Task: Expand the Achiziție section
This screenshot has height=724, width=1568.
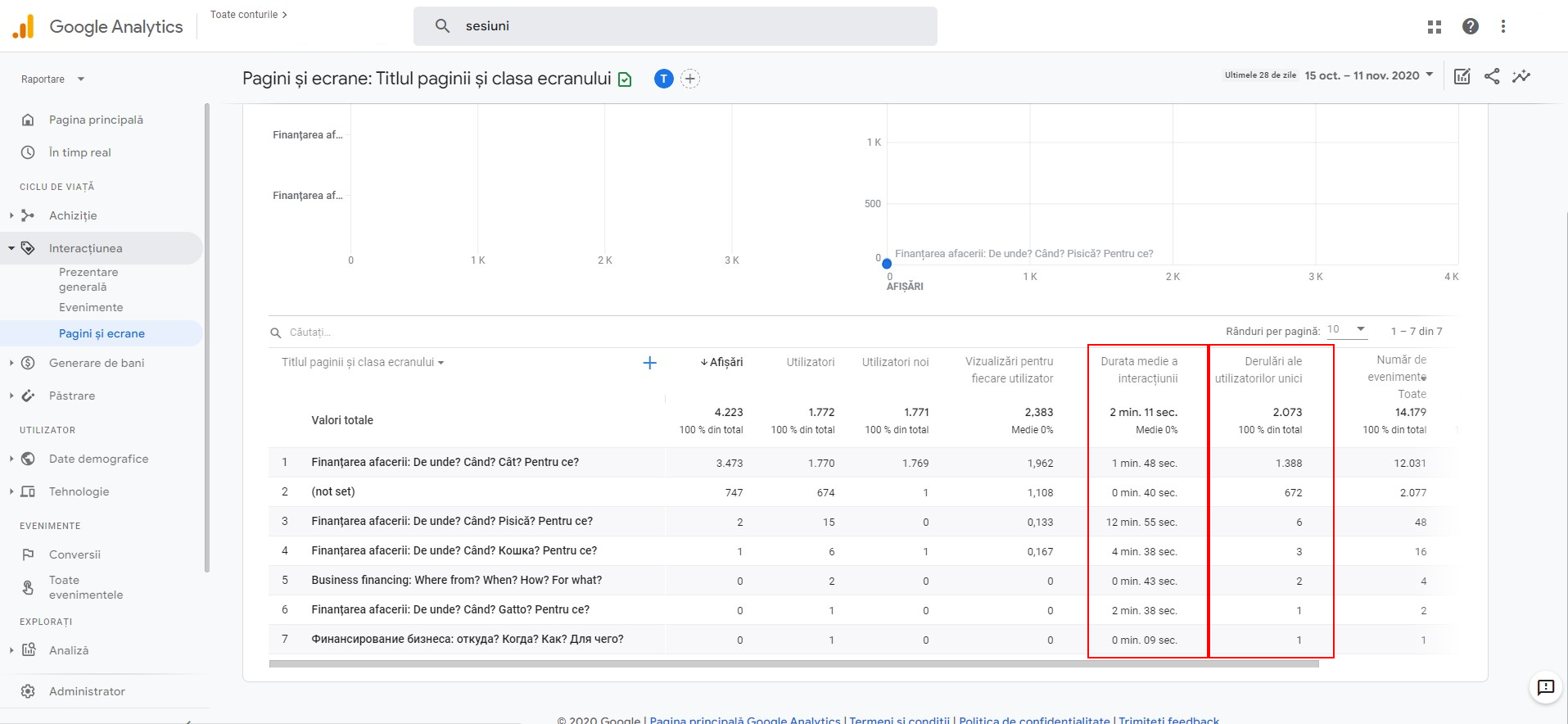Action: coord(73,215)
